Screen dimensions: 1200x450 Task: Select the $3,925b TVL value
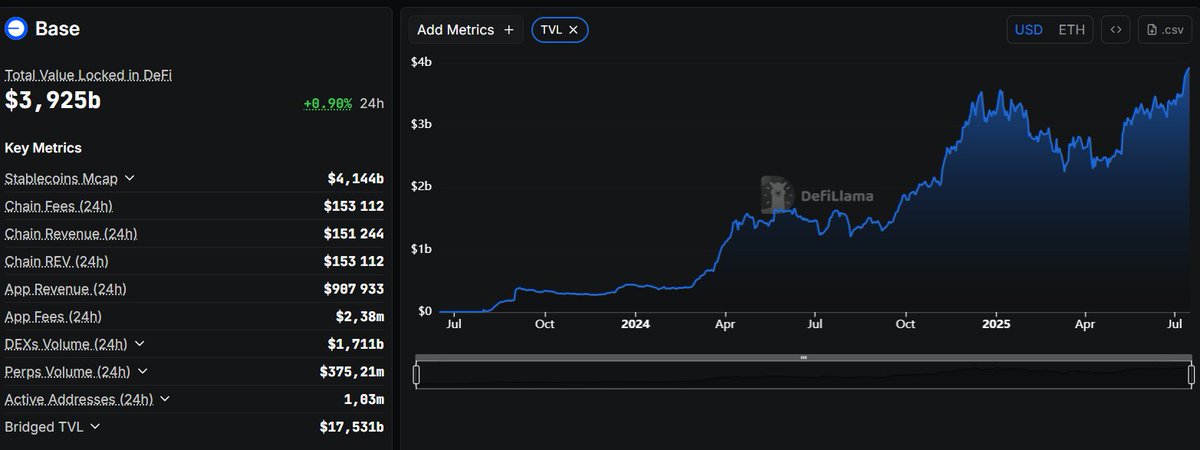click(x=53, y=100)
